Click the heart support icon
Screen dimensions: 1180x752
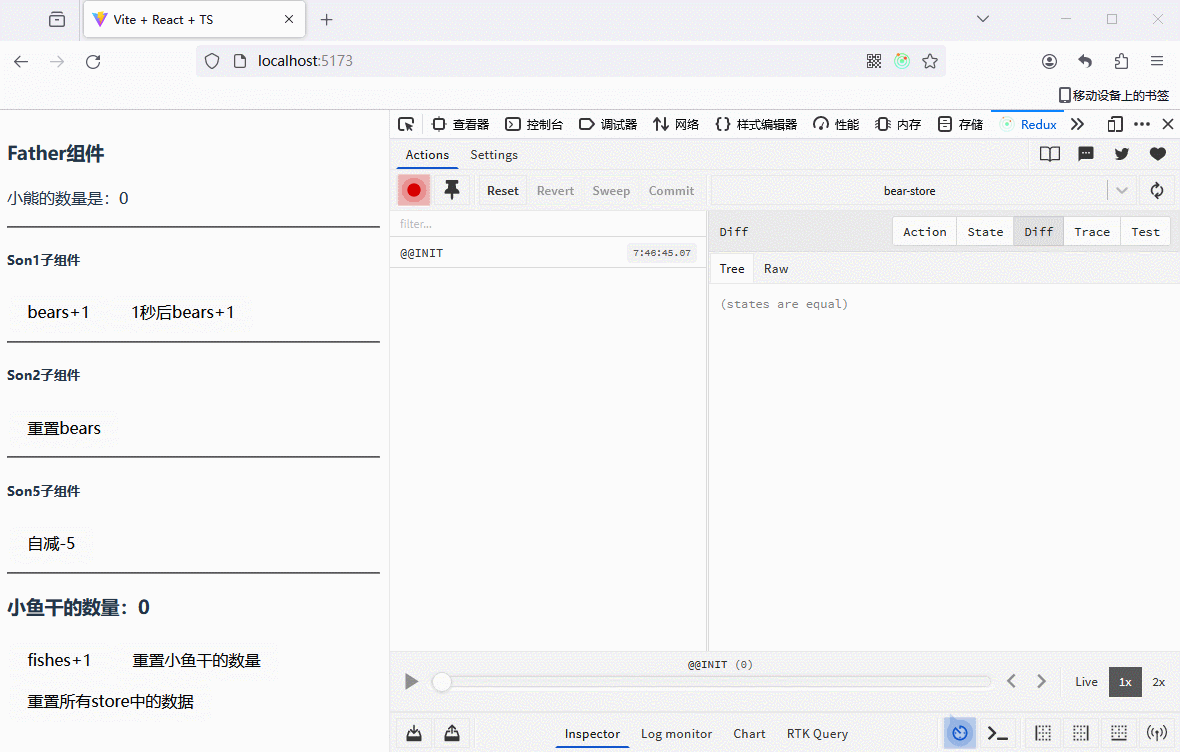point(1157,154)
